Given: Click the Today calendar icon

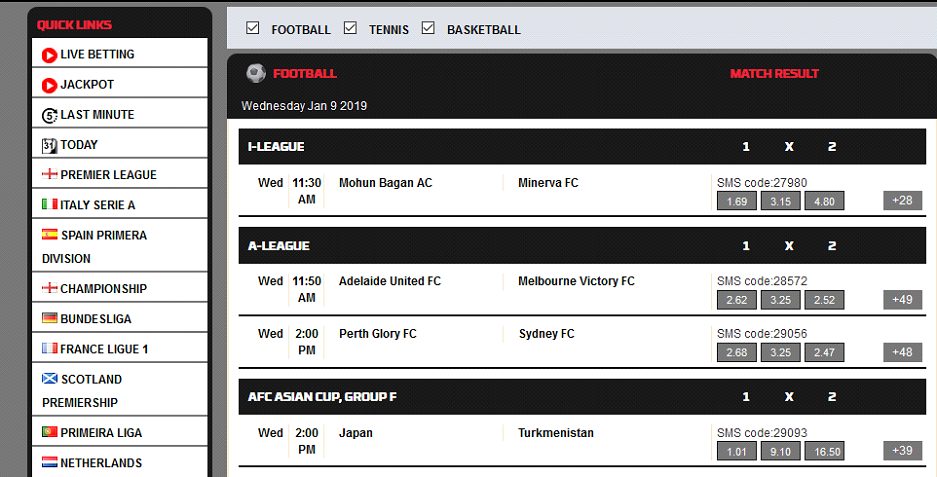Looking at the screenshot, I should point(50,145).
